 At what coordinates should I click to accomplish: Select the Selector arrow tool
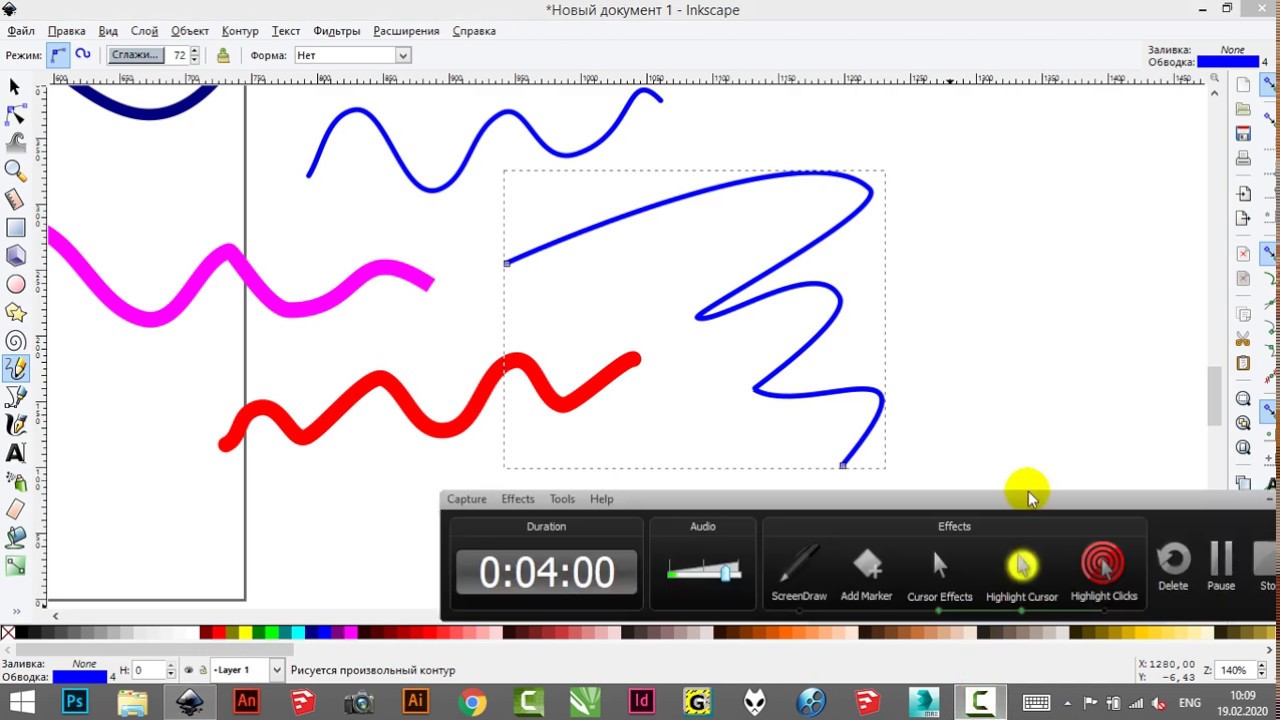(x=15, y=88)
